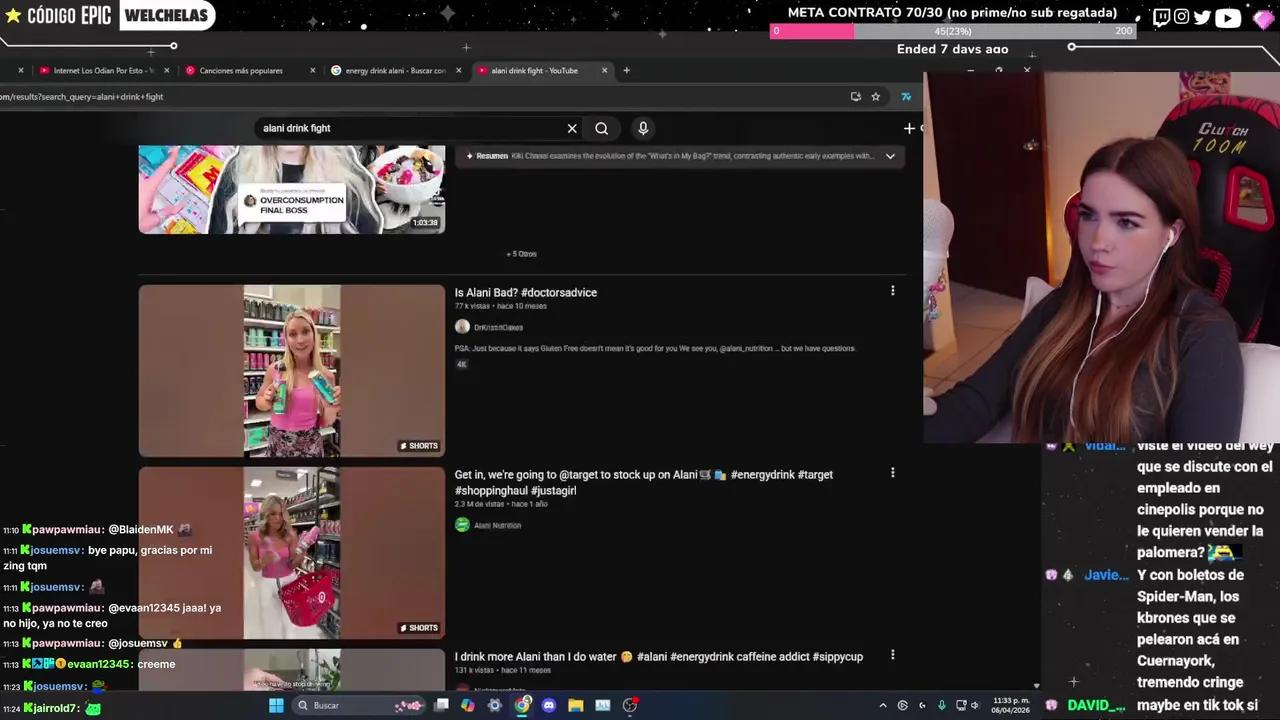Image resolution: width=1280 pixels, height=720 pixels.
Task: Open the three-dot menu on 'I drink more Alani' video
Action: tap(892, 655)
